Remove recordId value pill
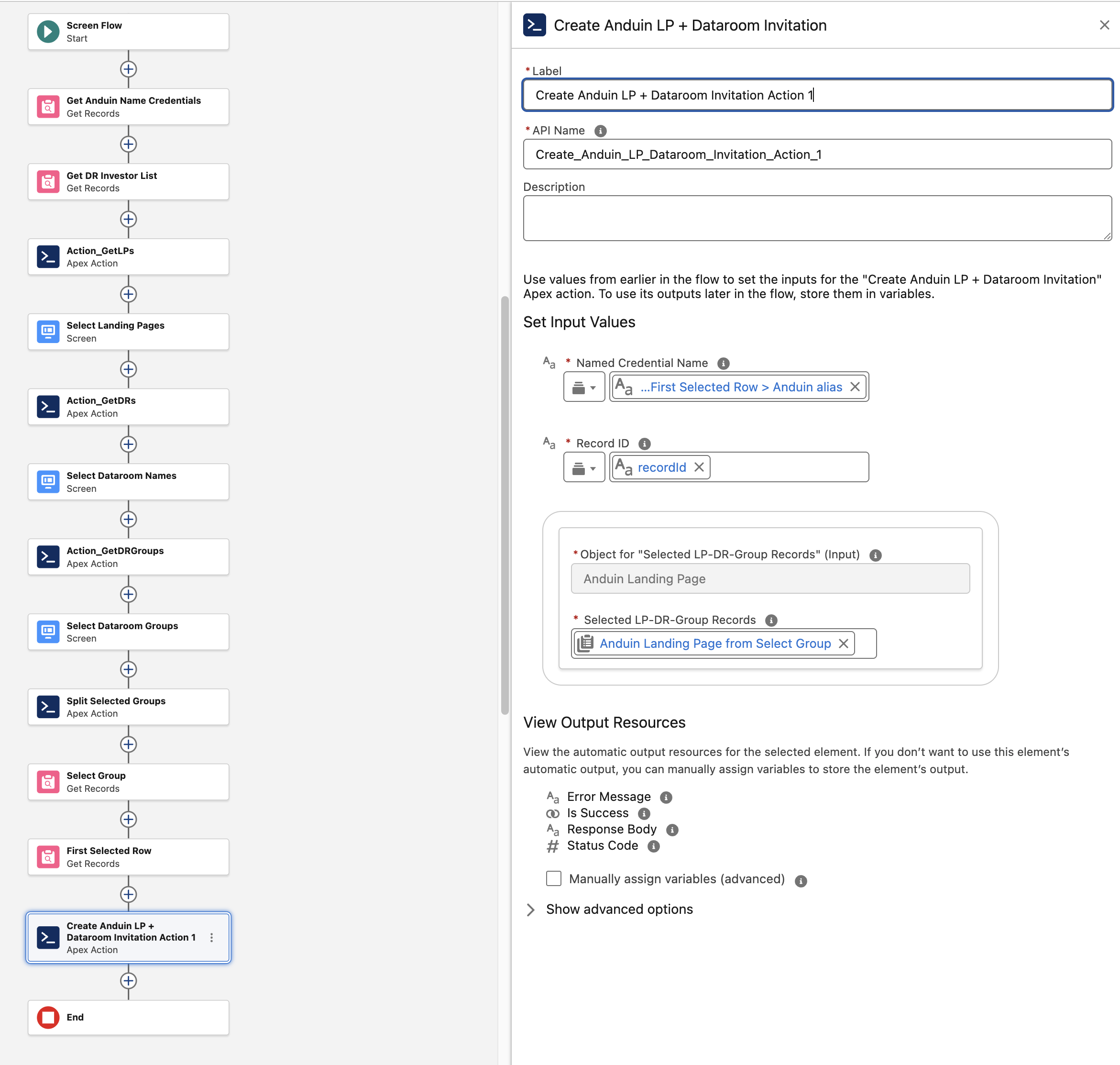1120x1065 pixels. [x=699, y=467]
